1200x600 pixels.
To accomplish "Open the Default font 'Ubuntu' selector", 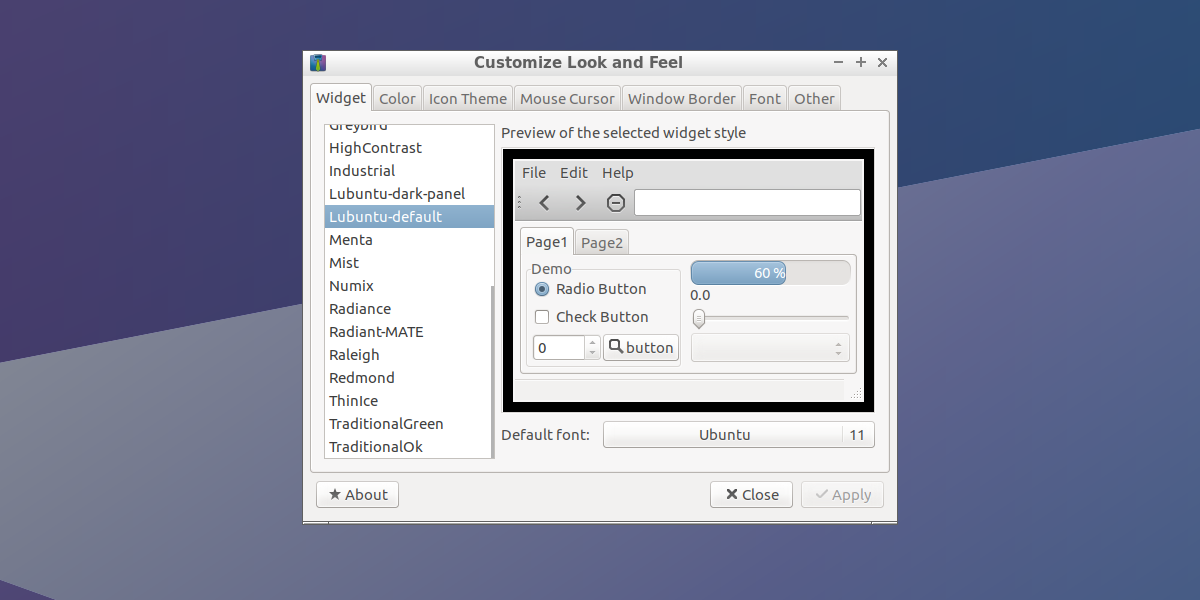I will tap(726, 434).
